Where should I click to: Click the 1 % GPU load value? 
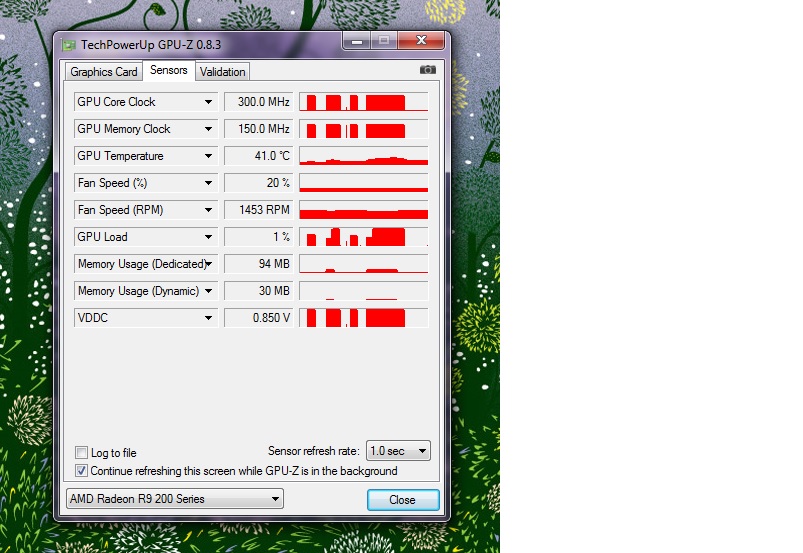[259, 237]
